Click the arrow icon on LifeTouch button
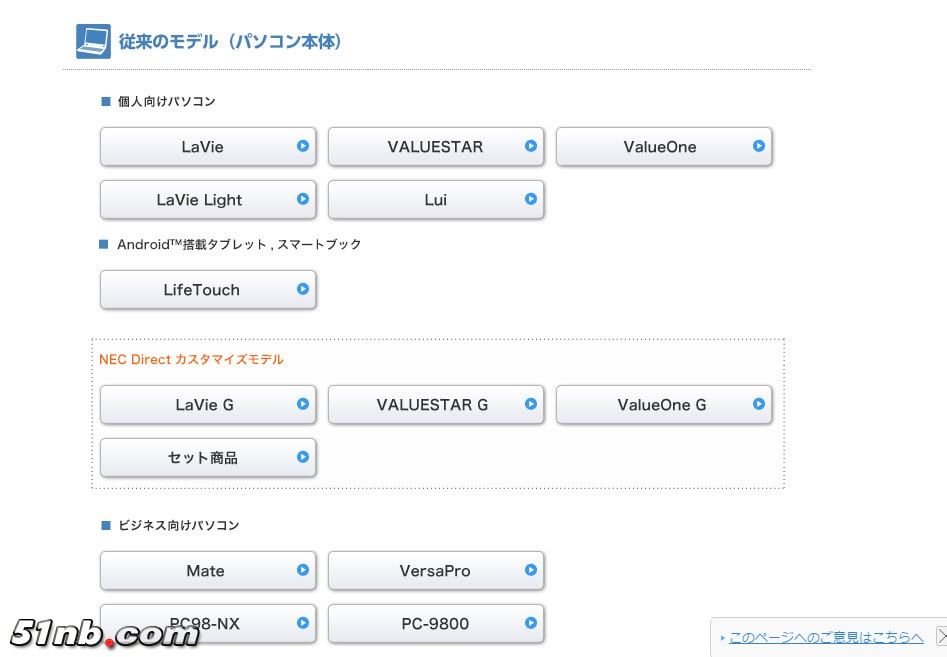This screenshot has width=947, height=657. point(303,289)
